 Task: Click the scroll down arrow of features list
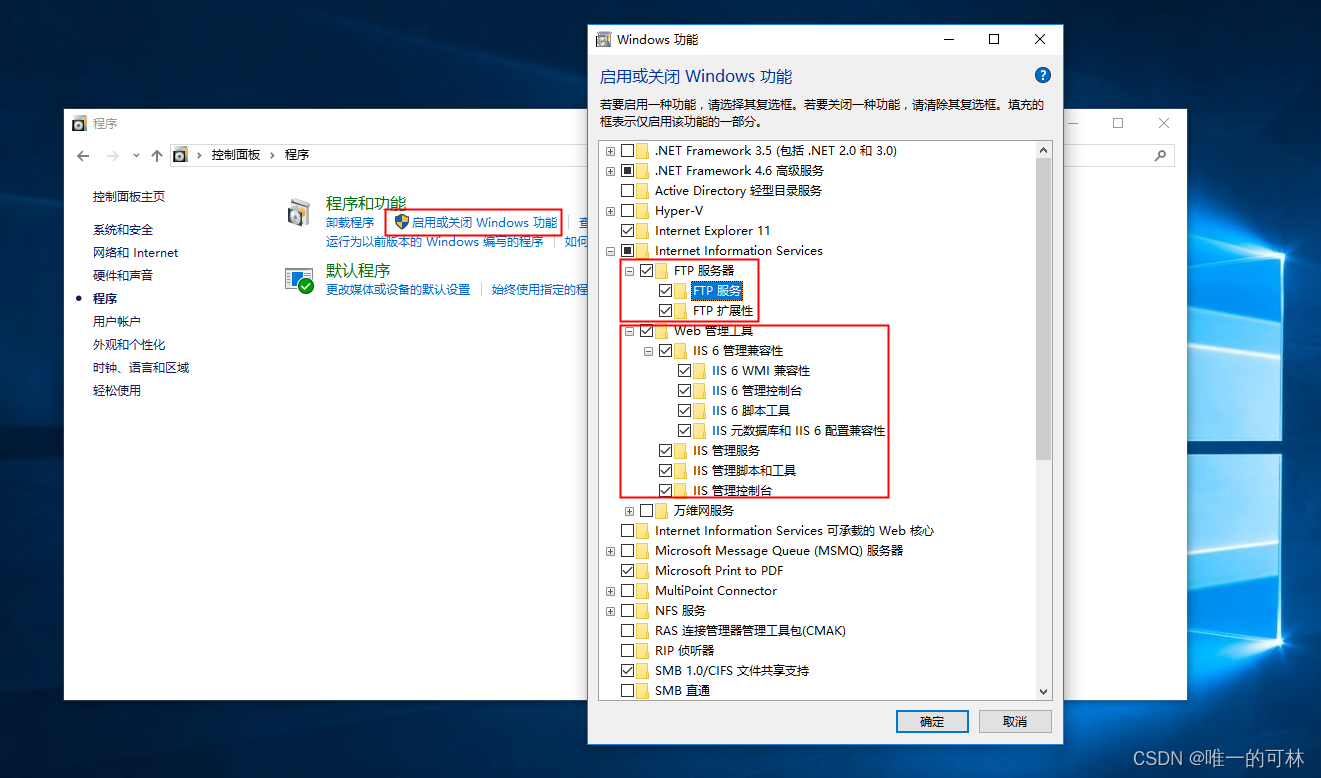pyautogui.click(x=1044, y=691)
